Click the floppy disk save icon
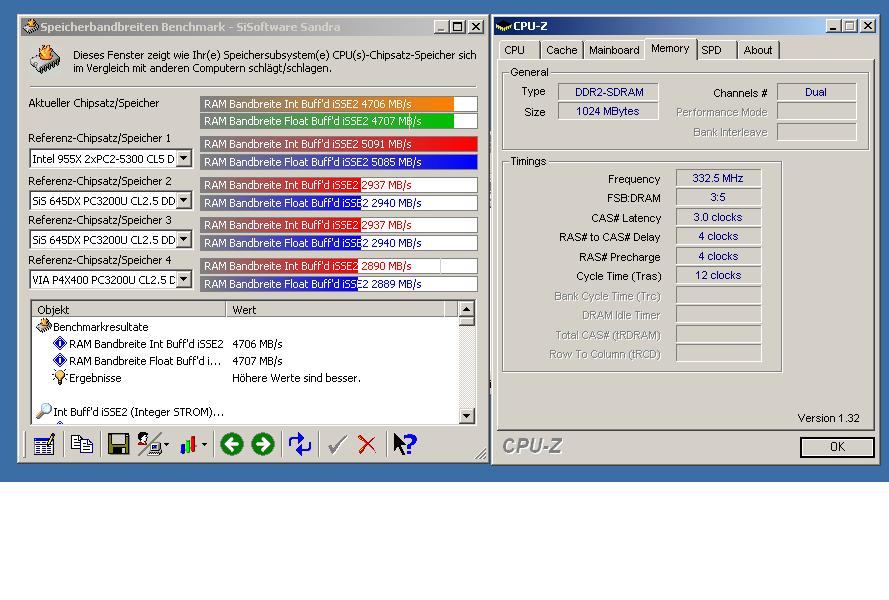The image size is (889, 600). point(118,444)
